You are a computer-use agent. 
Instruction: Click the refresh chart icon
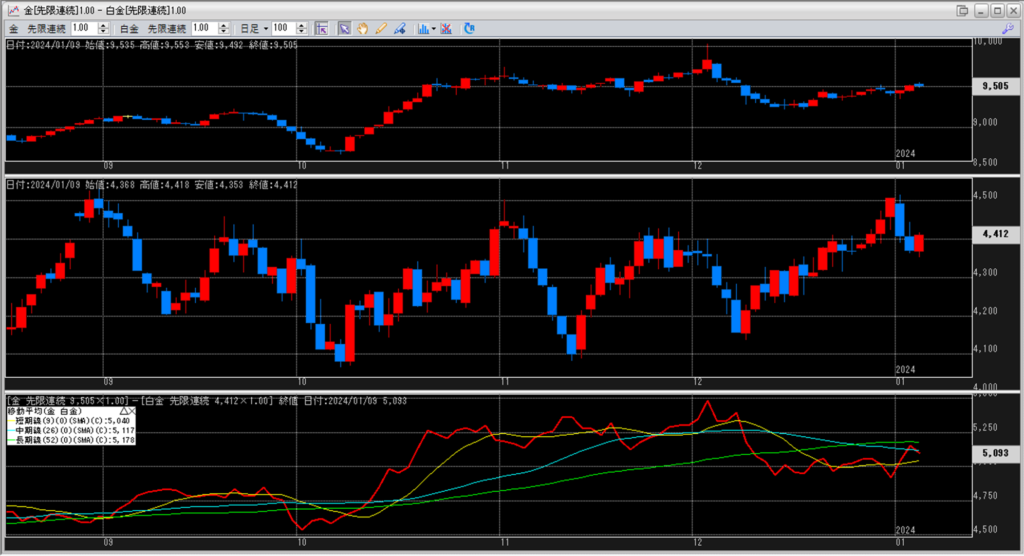coord(470,28)
